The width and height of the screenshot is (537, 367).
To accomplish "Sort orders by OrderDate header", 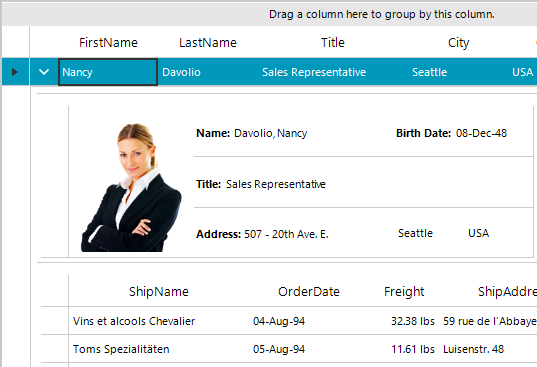I will [309, 291].
